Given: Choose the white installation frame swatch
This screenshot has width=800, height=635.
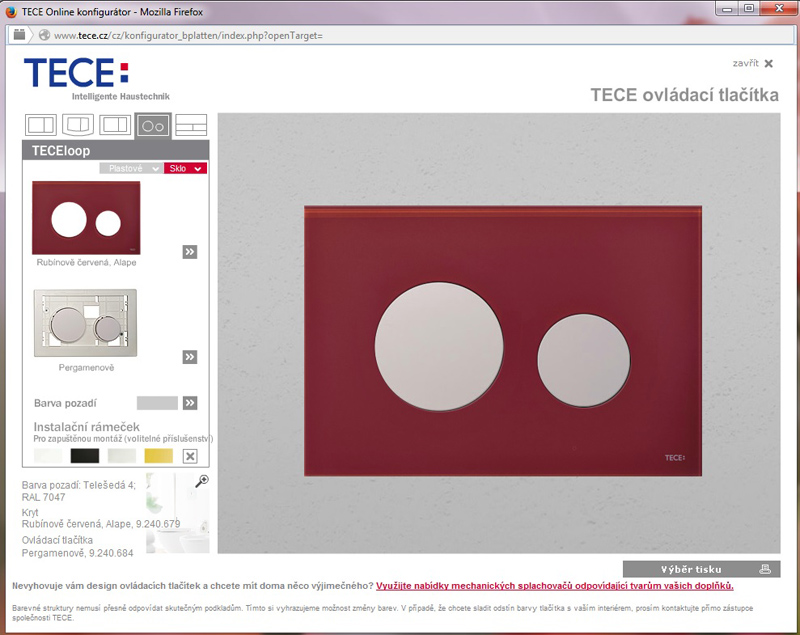Looking at the screenshot, I should [48, 455].
